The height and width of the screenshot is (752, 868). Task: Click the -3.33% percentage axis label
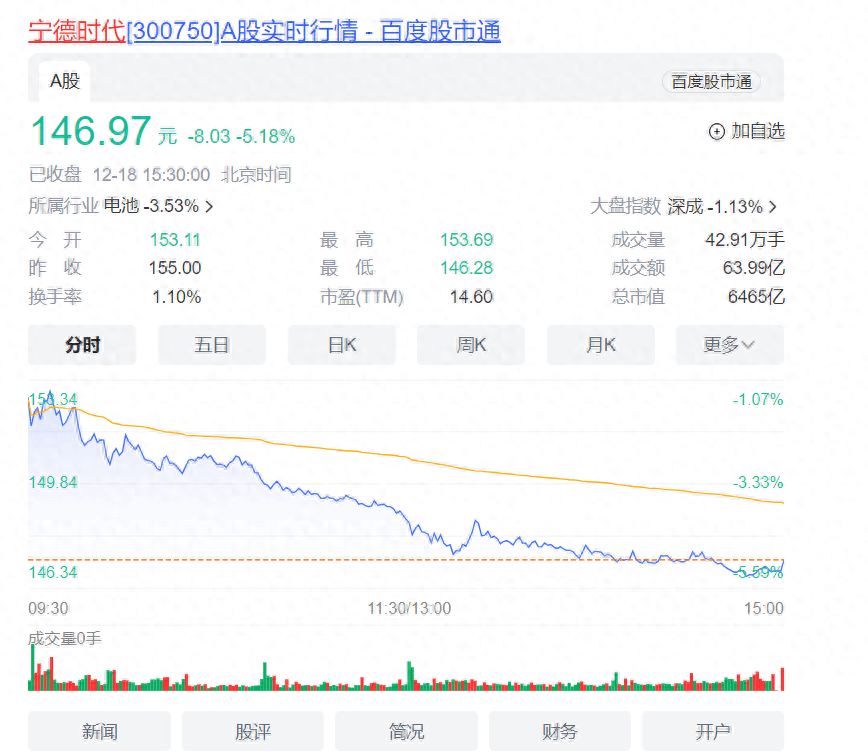(758, 482)
